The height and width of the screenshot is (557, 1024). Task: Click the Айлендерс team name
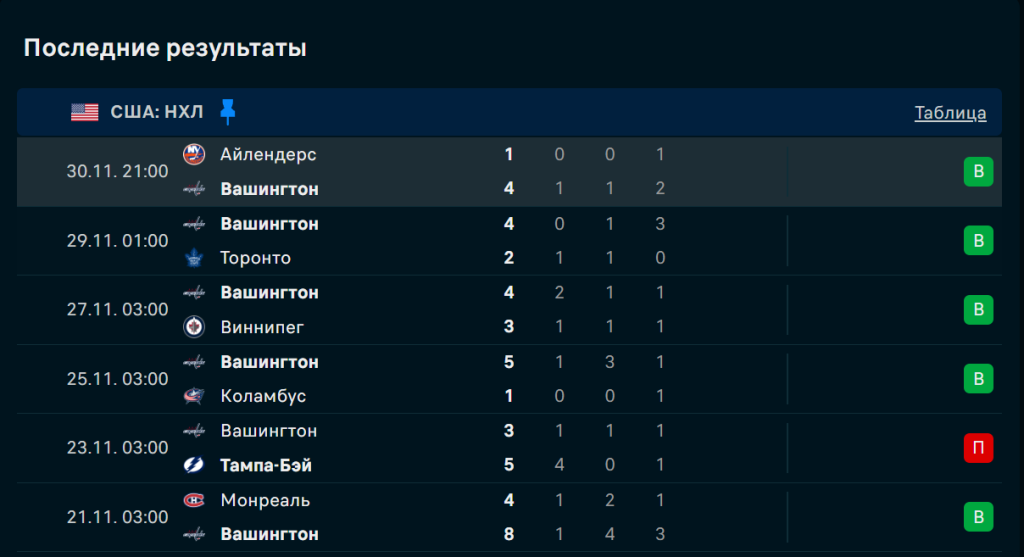point(268,154)
